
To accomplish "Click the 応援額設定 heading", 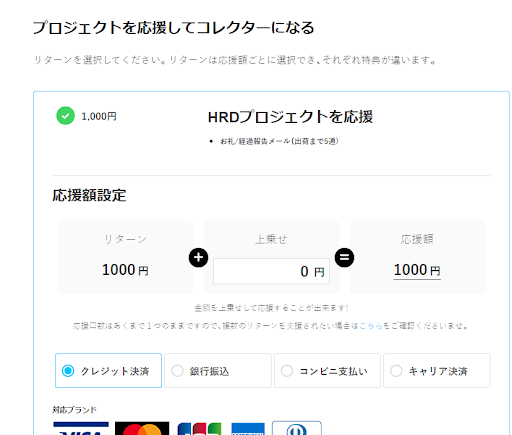I will click(x=89, y=195).
